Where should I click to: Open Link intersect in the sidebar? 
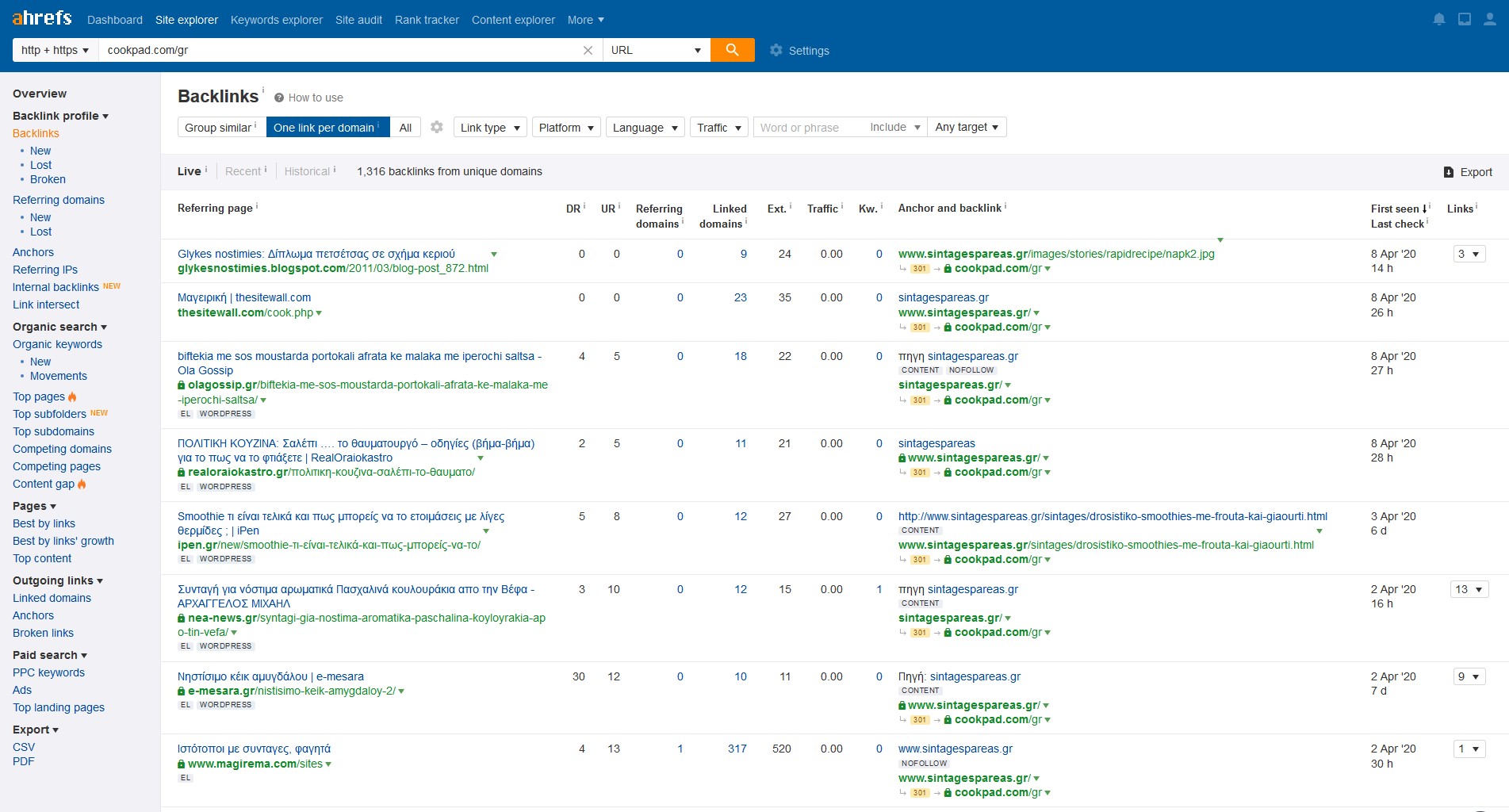46,304
